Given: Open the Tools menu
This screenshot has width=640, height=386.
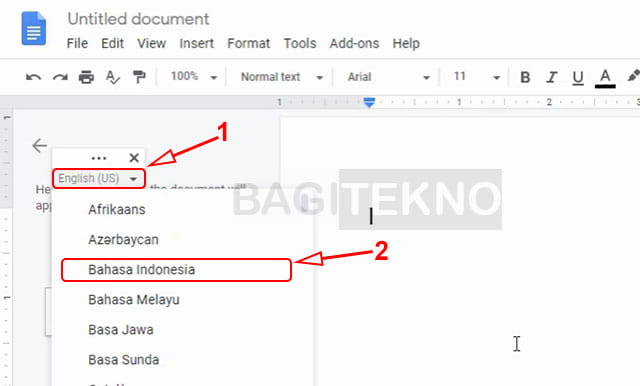Looking at the screenshot, I should click(300, 43).
